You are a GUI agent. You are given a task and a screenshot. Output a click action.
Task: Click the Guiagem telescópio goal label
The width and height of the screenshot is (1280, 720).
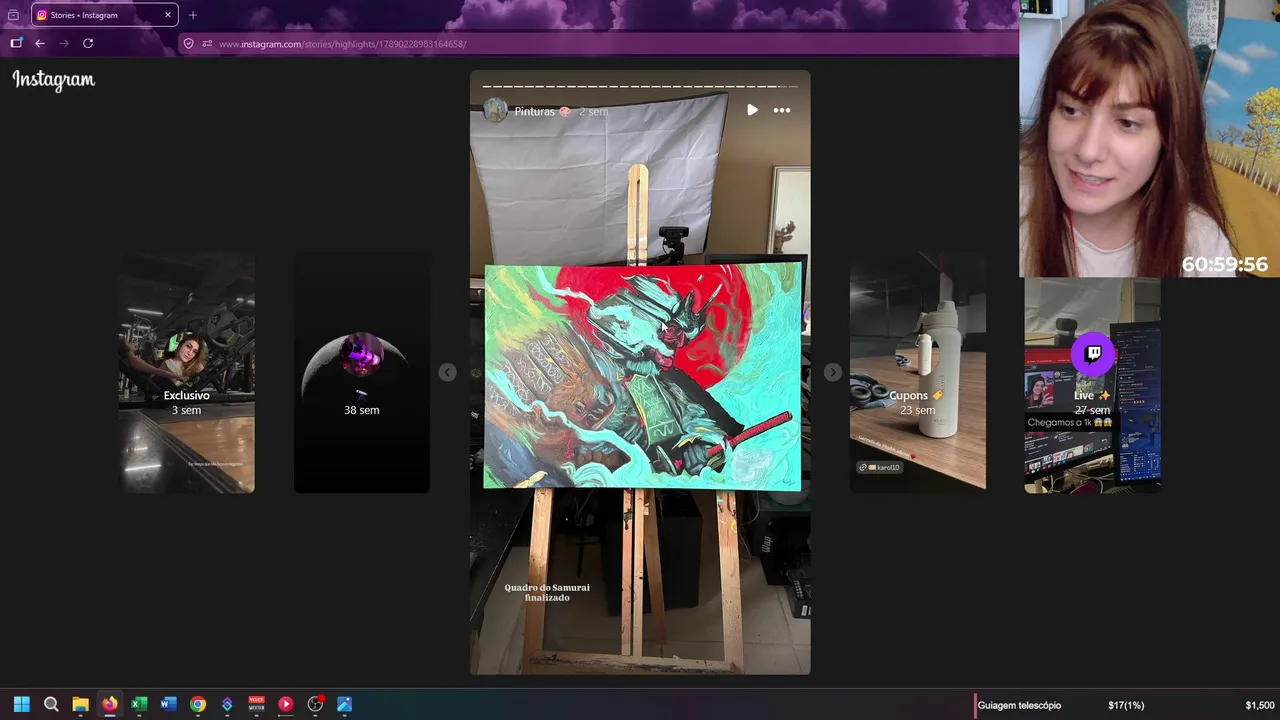pyautogui.click(x=1019, y=705)
